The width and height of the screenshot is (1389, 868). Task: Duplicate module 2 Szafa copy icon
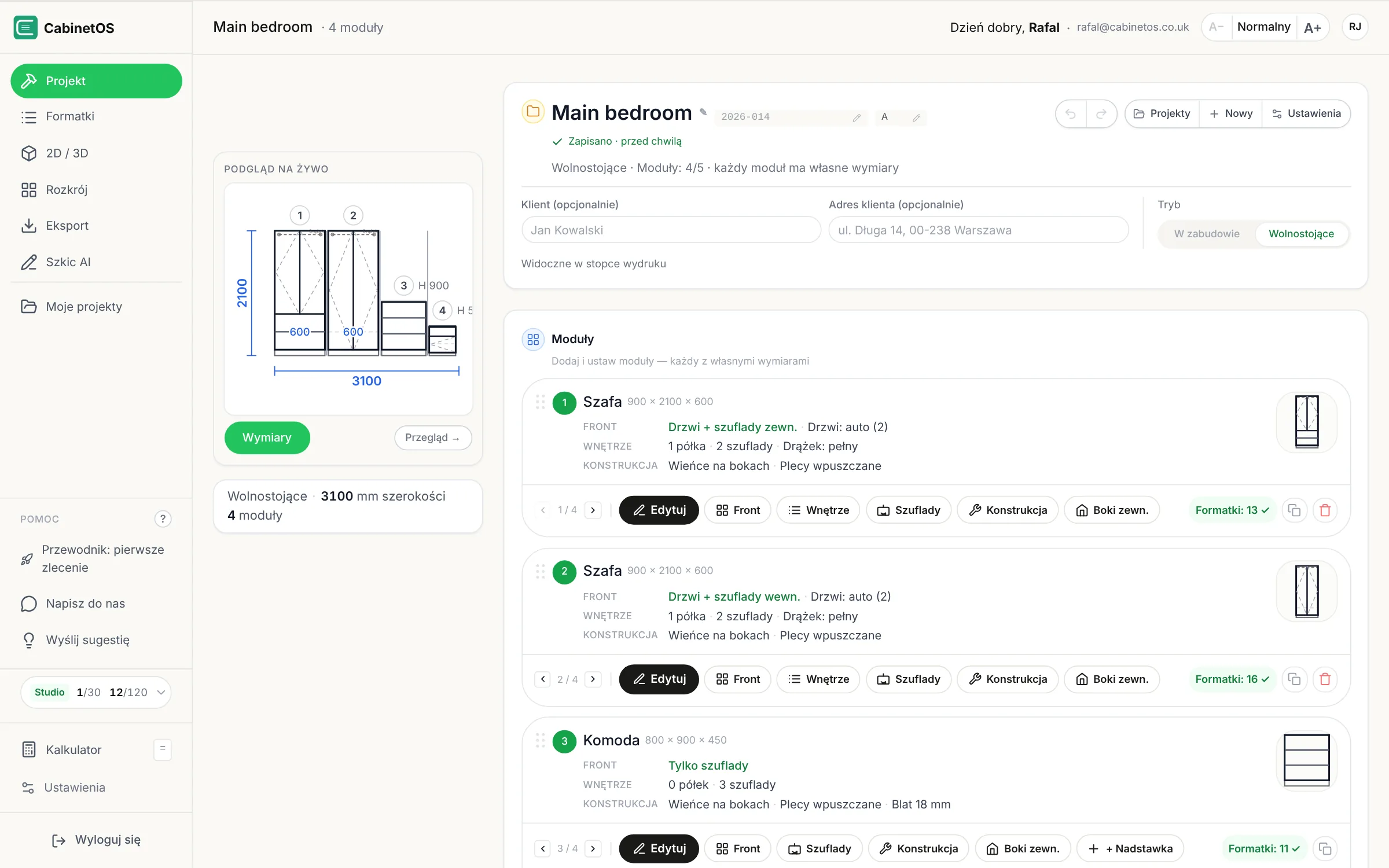(x=1294, y=679)
